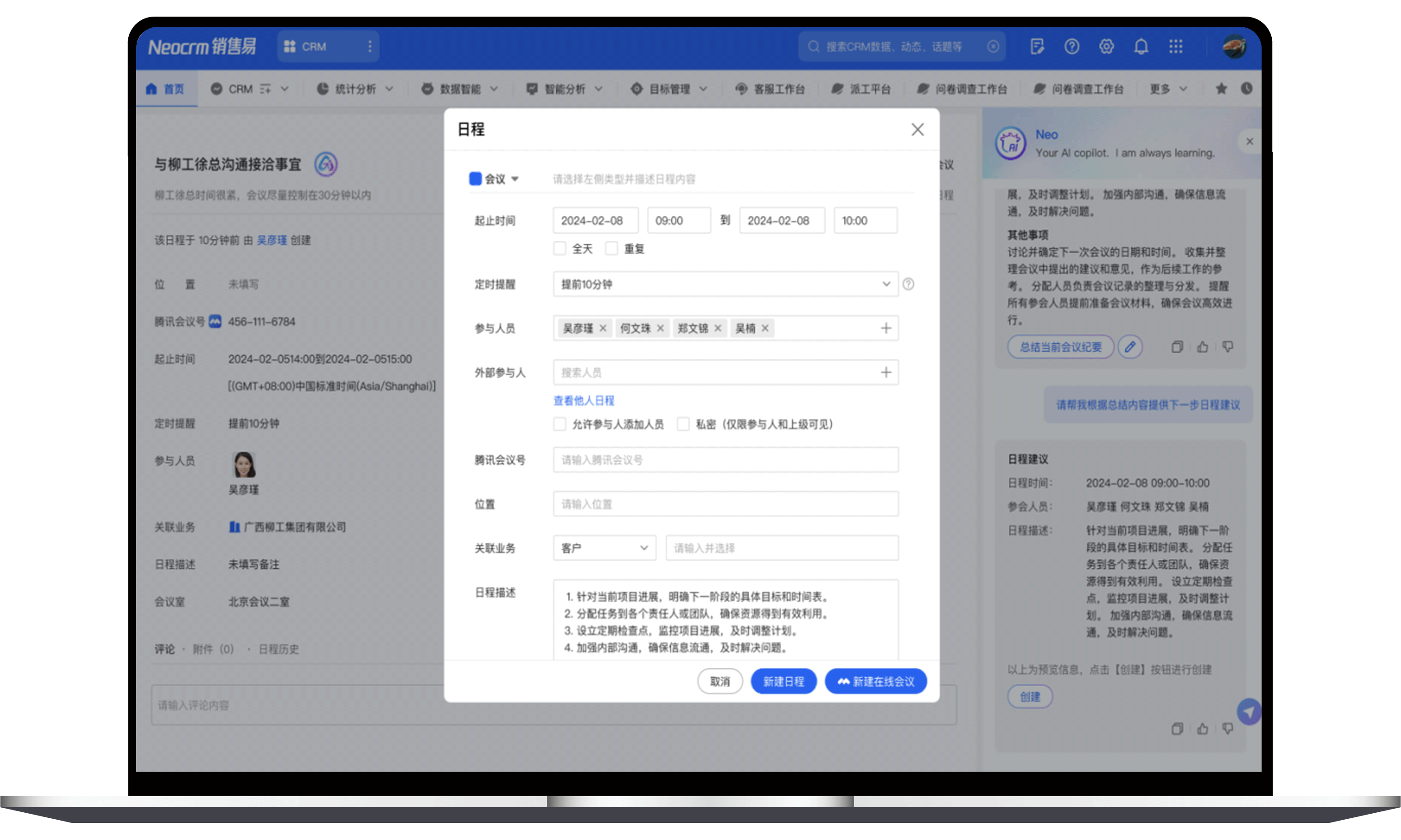Screen dimensions: 1401x840
Task: Click the Neo send arrow button
Action: [x=1248, y=712]
